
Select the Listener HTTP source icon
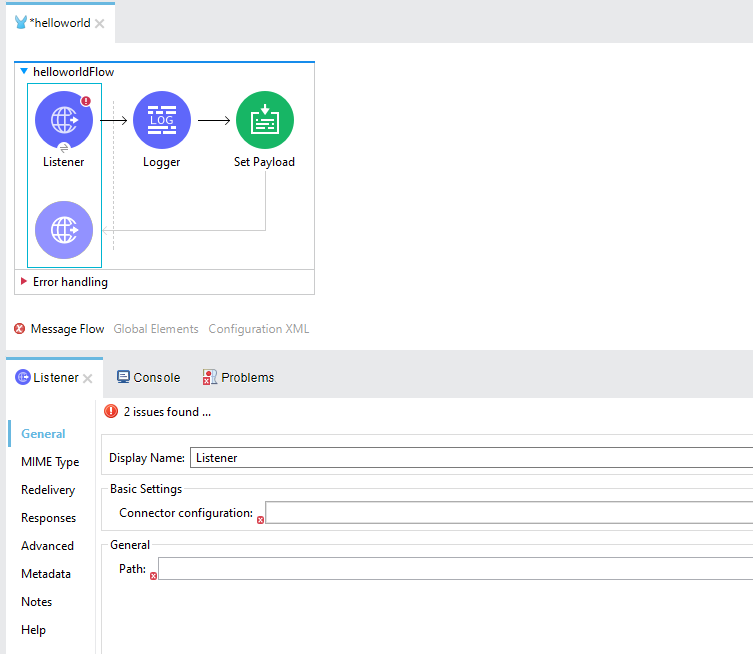(x=64, y=120)
